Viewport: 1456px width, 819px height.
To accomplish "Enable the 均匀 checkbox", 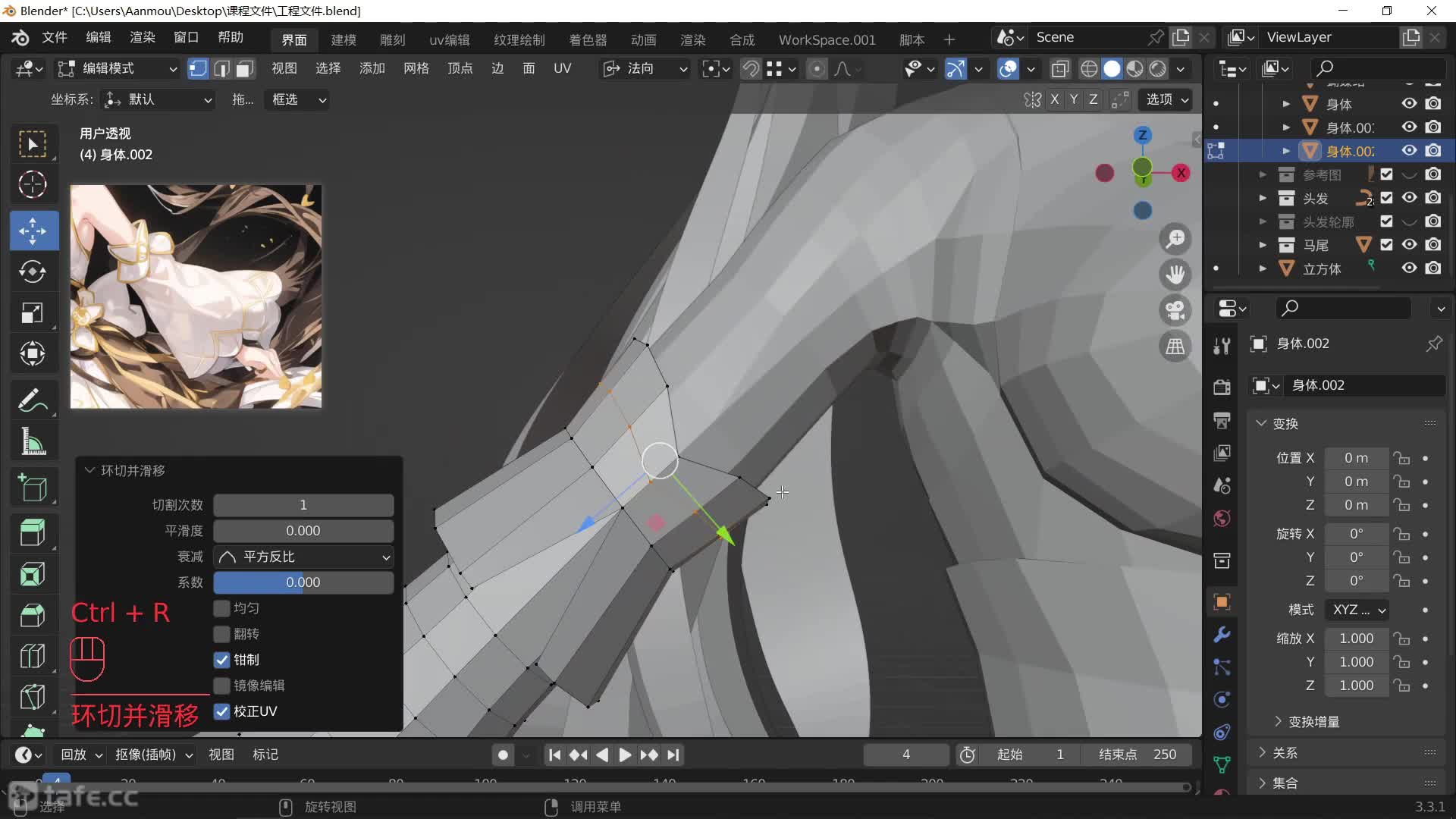I will click(221, 608).
